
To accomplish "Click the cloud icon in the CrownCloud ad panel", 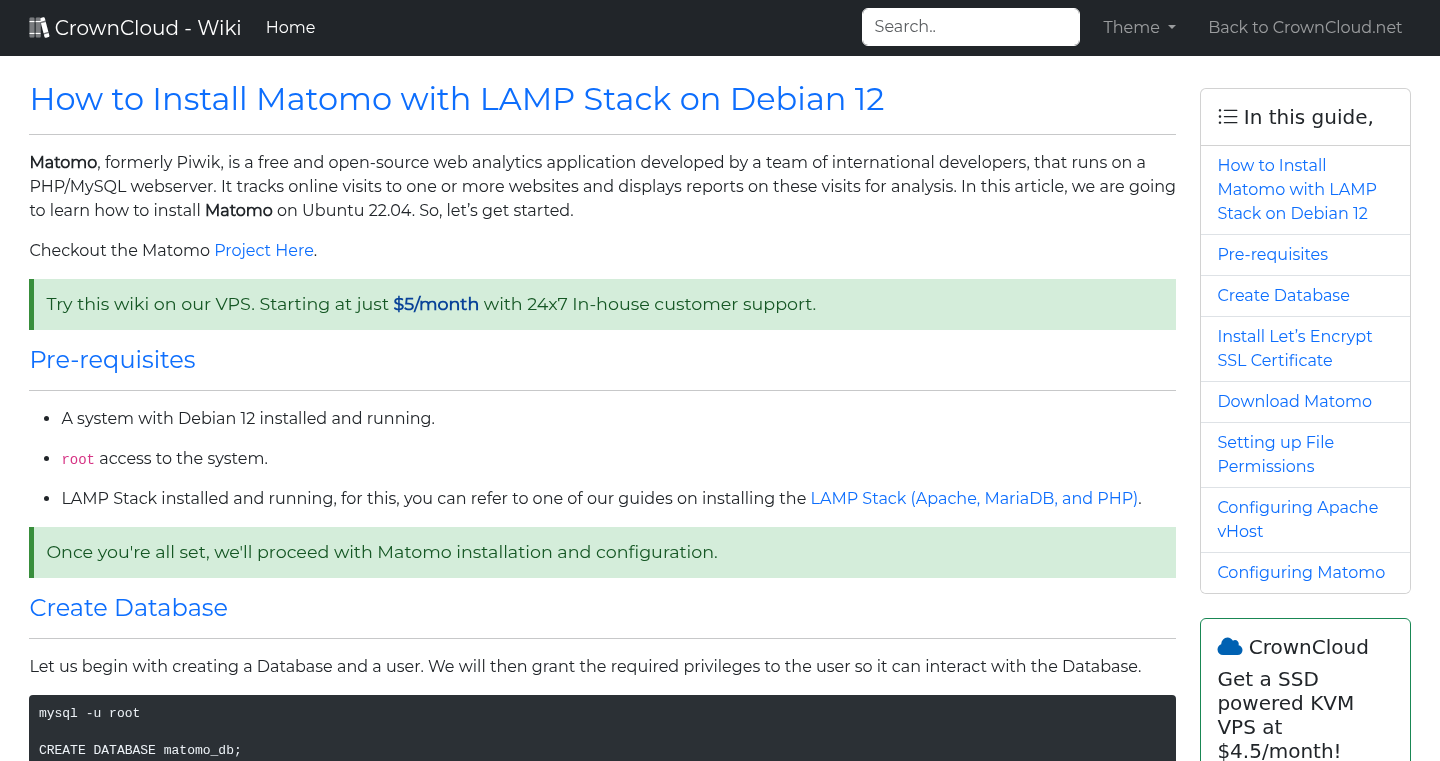I will pos(1231,645).
